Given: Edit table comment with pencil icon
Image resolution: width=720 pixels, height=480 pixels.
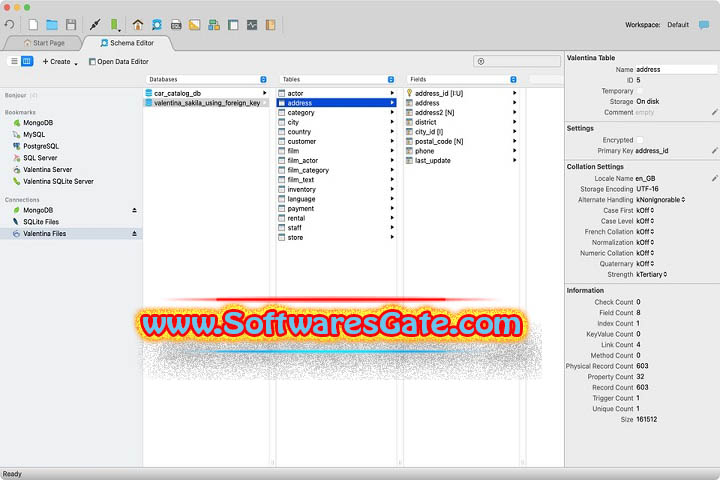Looking at the screenshot, I should pyautogui.click(x=714, y=112).
